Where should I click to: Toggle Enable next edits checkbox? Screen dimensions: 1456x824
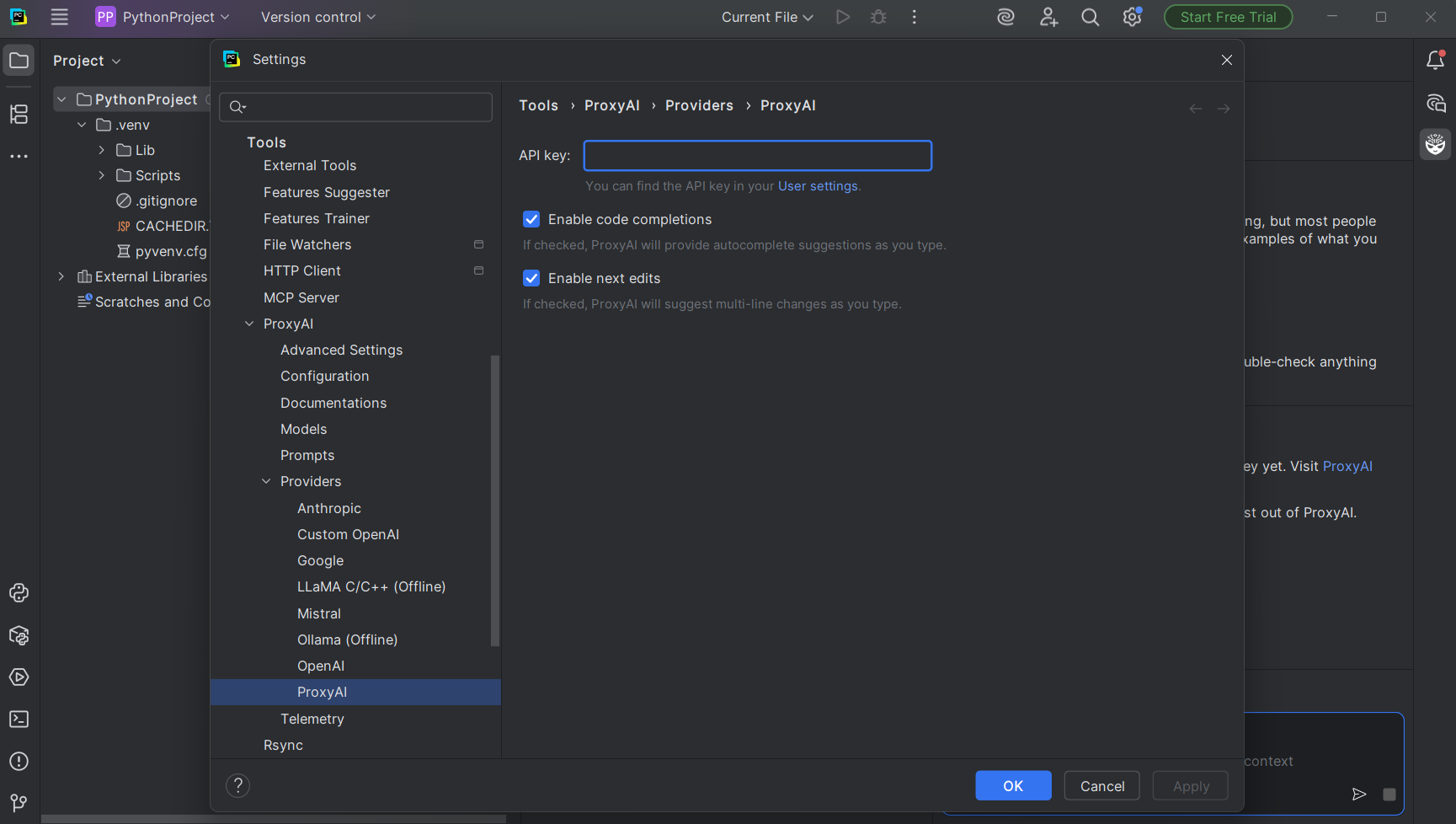pos(531,278)
